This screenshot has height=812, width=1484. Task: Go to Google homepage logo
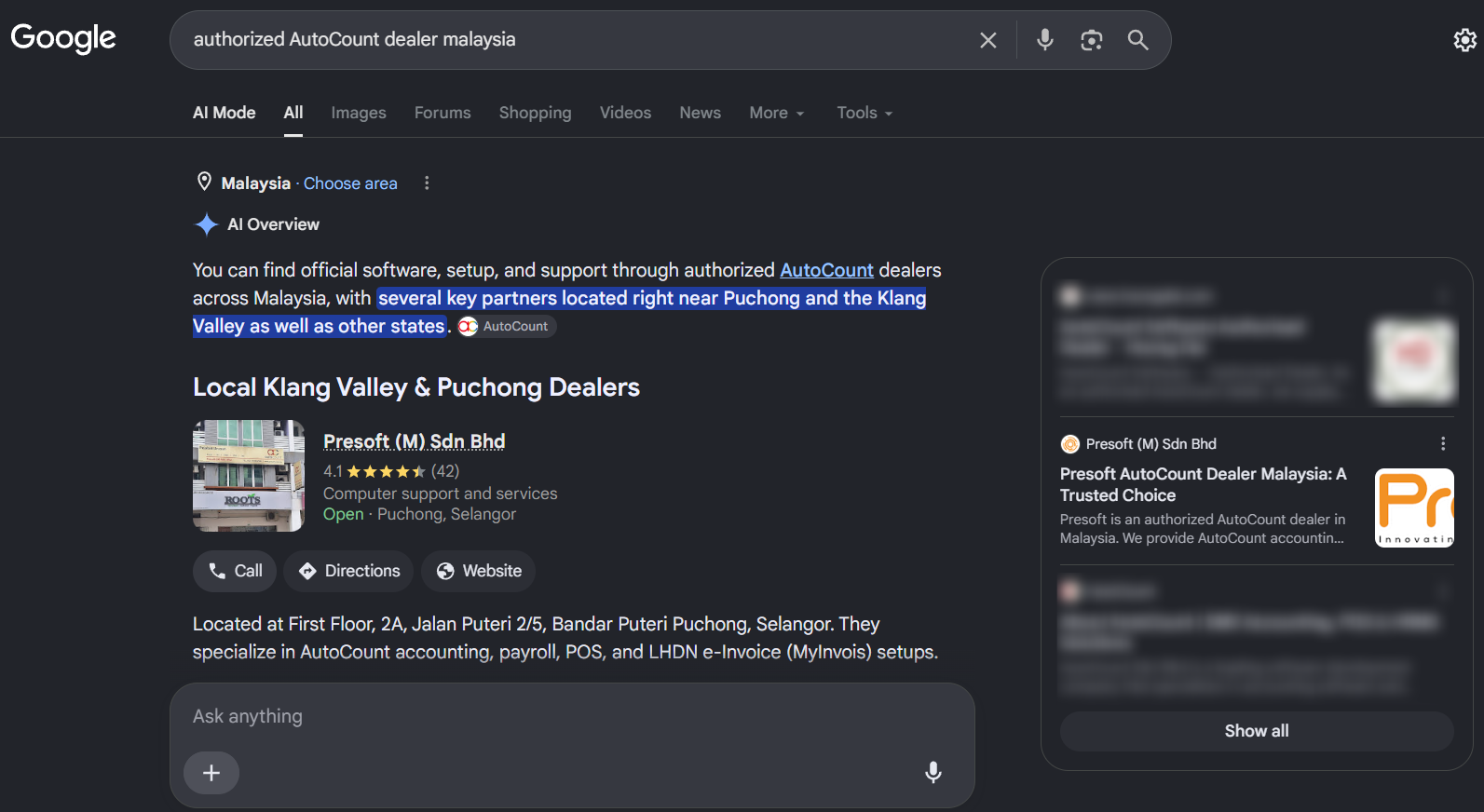click(63, 39)
